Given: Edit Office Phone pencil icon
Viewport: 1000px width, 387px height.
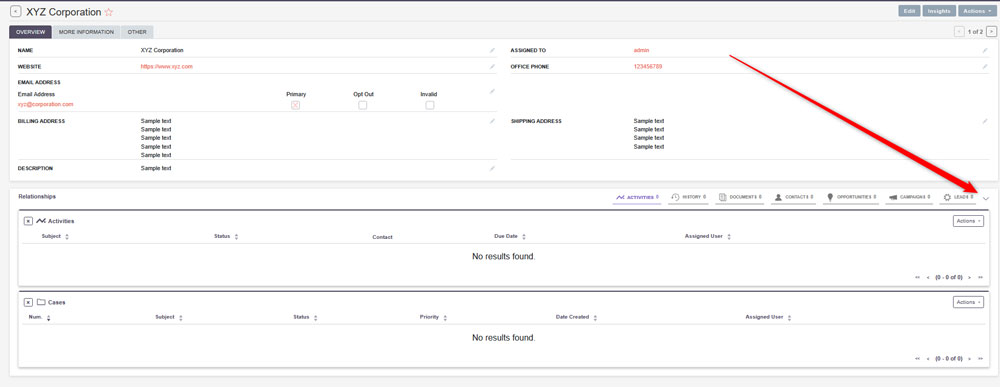Looking at the screenshot, I should click(985, 66).
